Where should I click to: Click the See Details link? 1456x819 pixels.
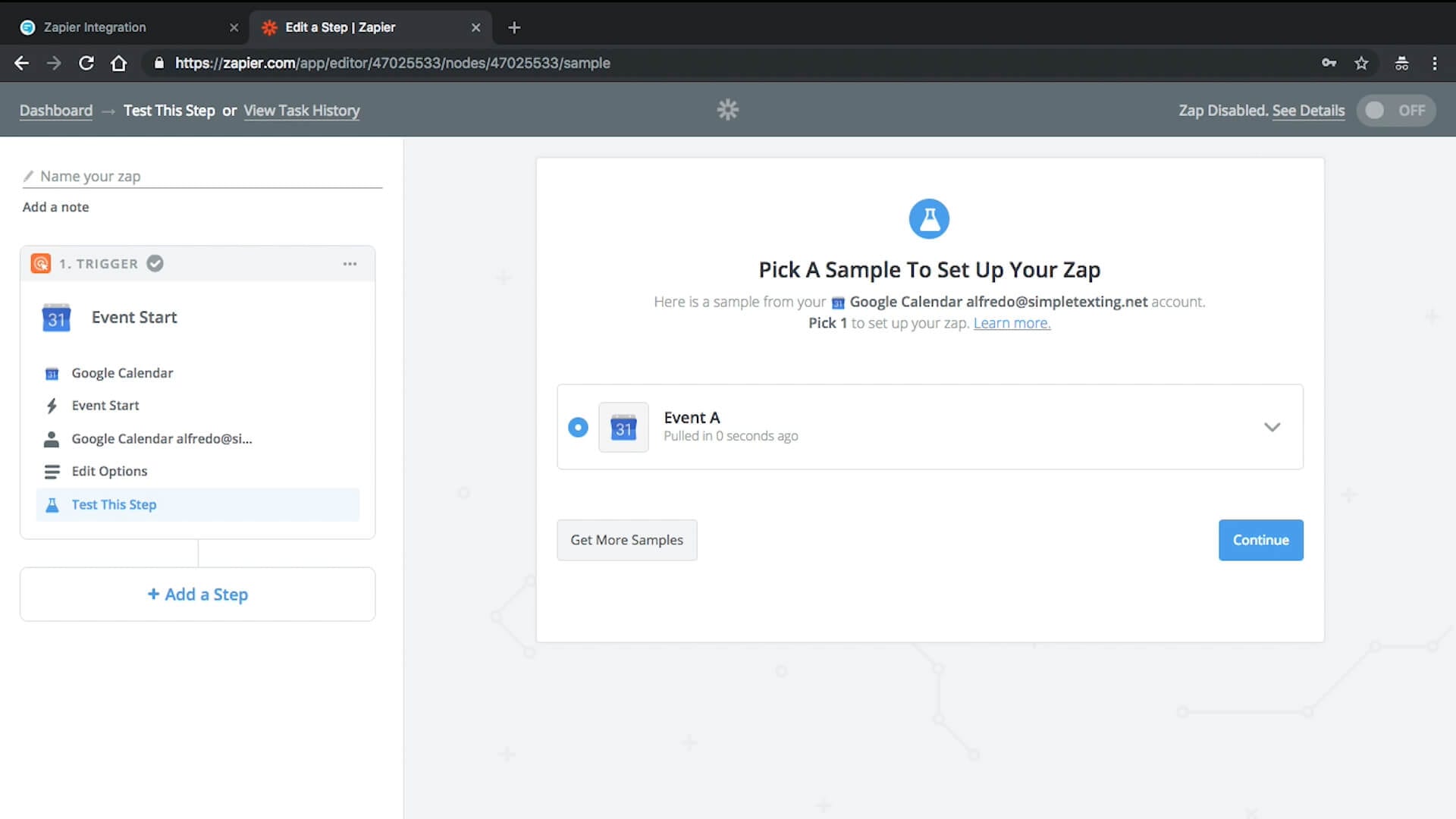pyautogui.click(x=1308, y=111)
